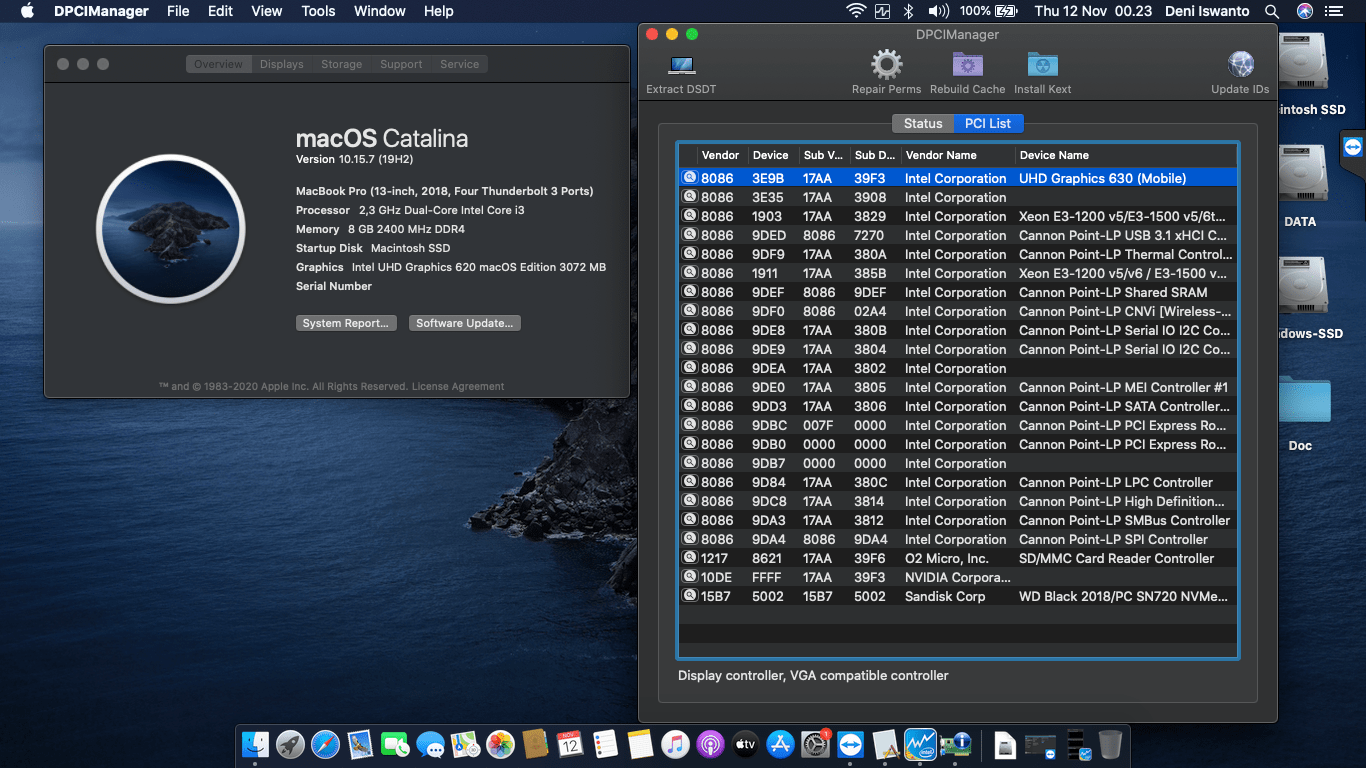
Task: Launch Music from the Dock
Action: (x=675, y=744)
